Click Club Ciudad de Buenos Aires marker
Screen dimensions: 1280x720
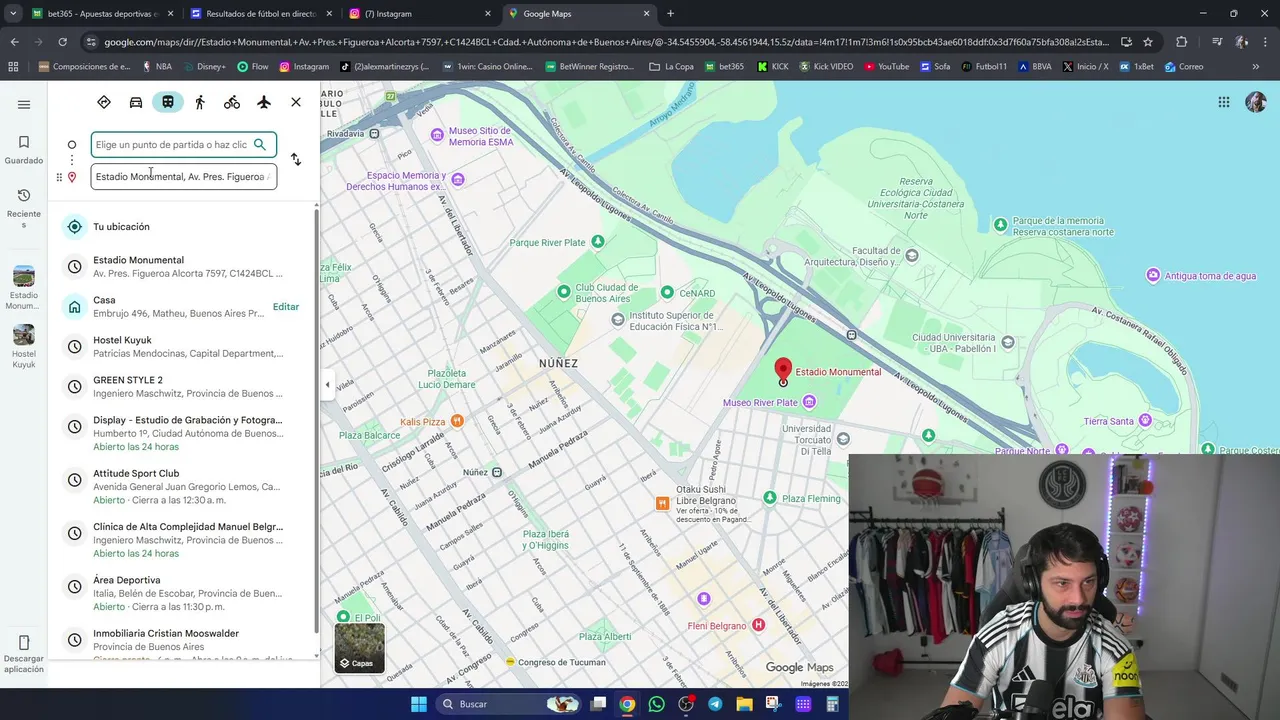pyautogui.click(x=564, y=292)
